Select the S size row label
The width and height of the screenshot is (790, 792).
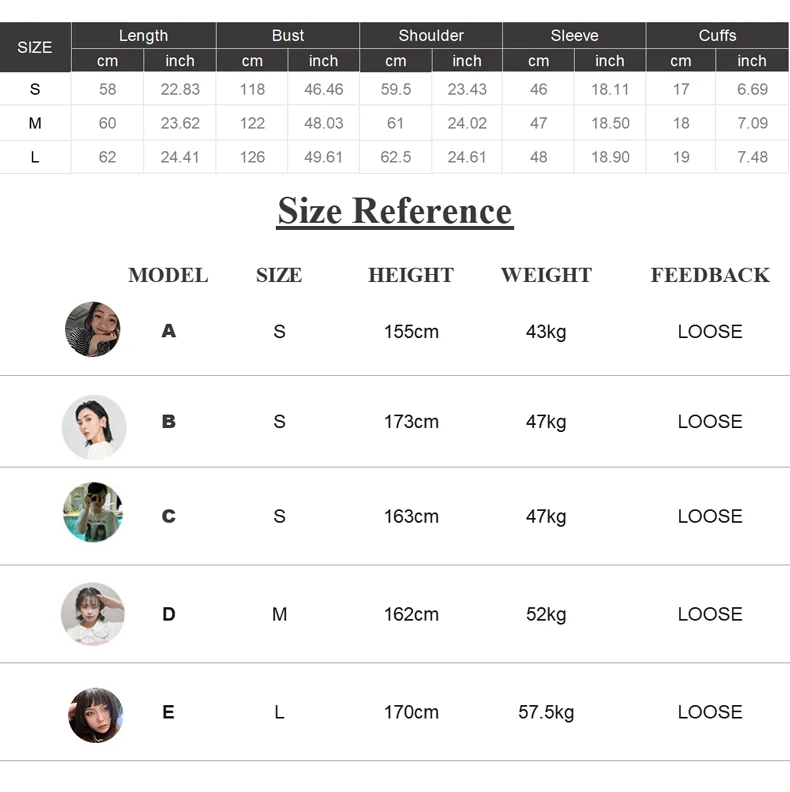pos(35,89)
